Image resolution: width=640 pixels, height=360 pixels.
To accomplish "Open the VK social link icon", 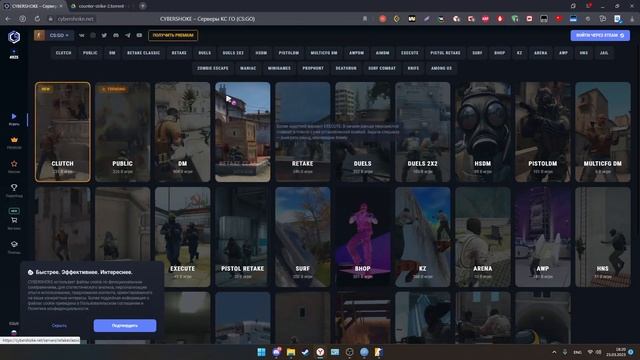I will point(82,36).
